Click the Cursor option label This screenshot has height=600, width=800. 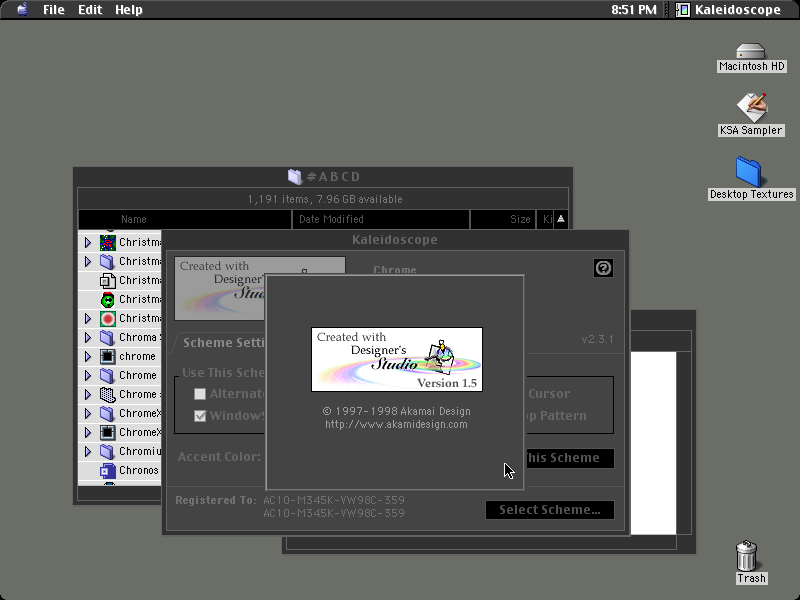549,394
